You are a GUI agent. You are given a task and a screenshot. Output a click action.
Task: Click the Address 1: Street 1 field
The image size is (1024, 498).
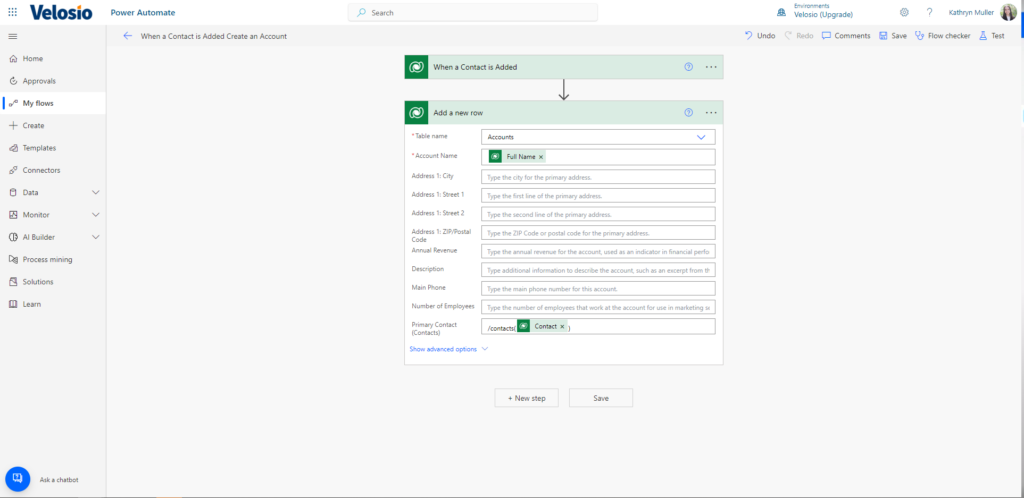(x=598, y=196)
